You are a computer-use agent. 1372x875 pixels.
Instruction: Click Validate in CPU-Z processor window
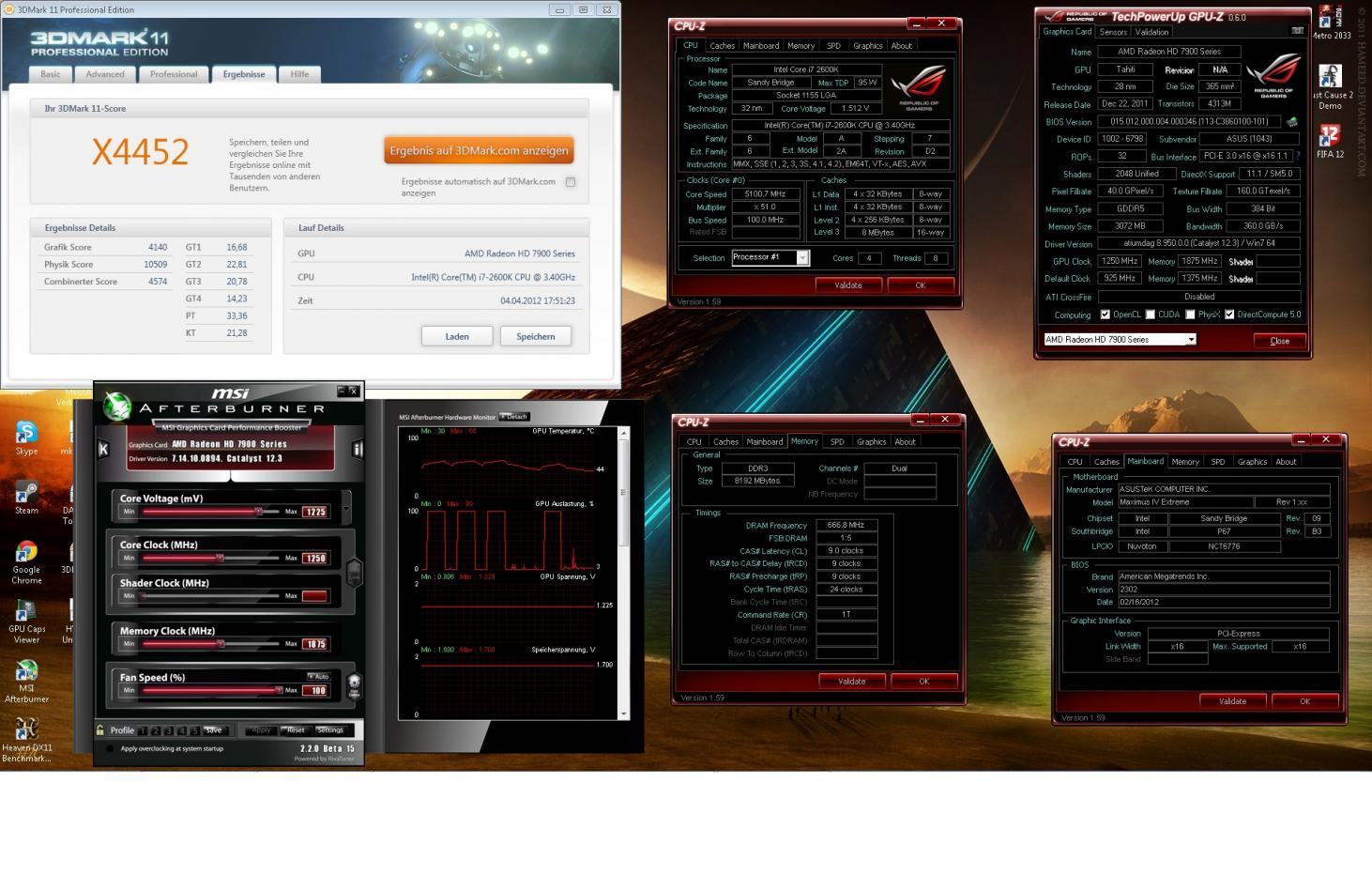coord(848,284)
